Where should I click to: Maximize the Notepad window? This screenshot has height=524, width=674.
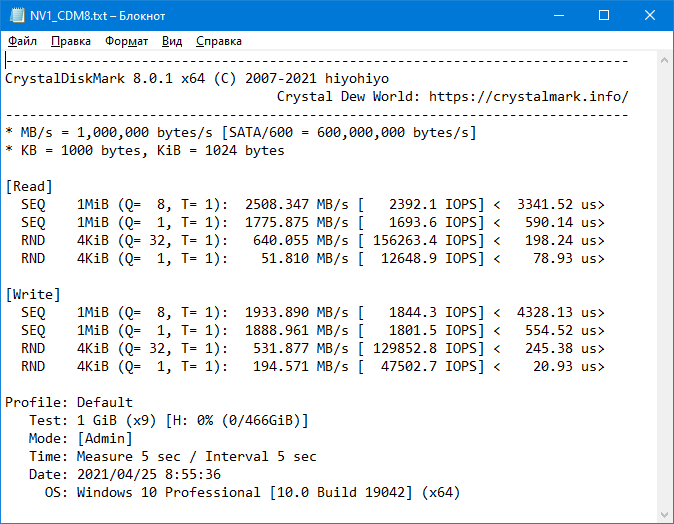pyautogui.click(x=604, y=15)
